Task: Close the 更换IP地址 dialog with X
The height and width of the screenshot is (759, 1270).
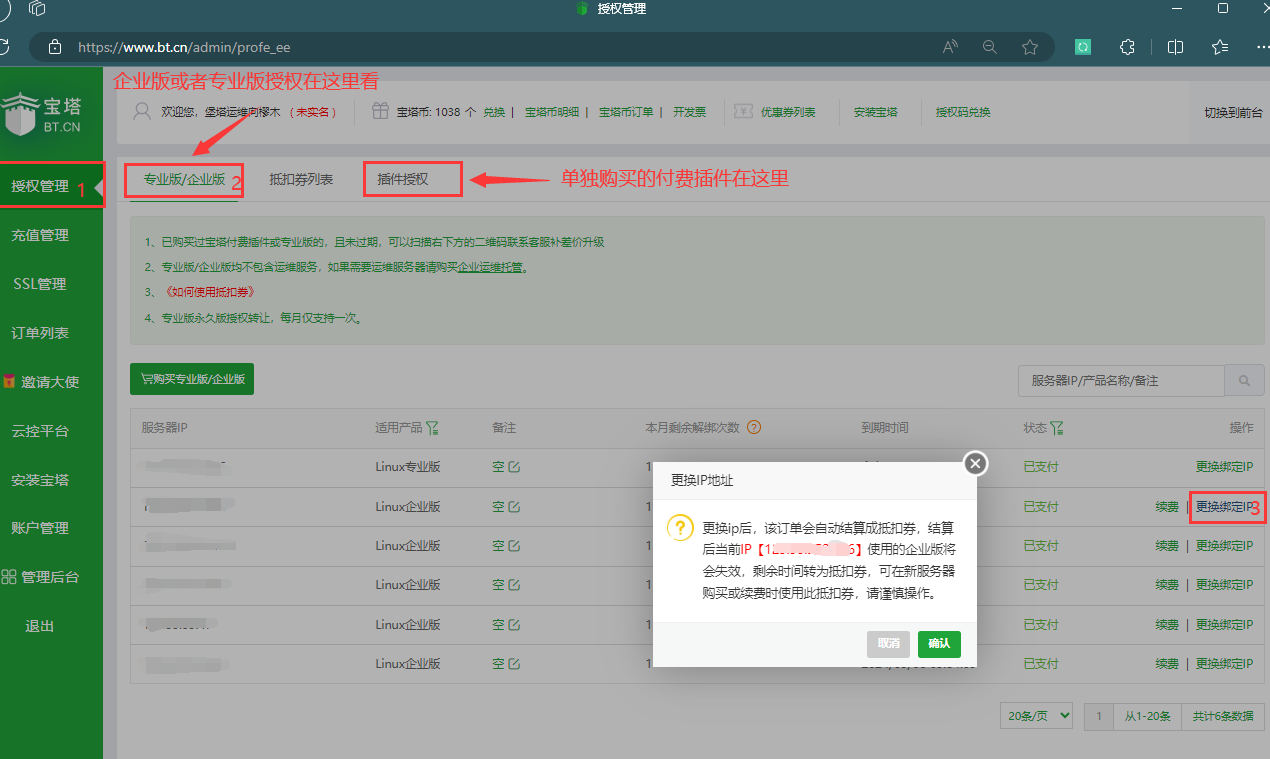Action: click(x=976, y=463)
